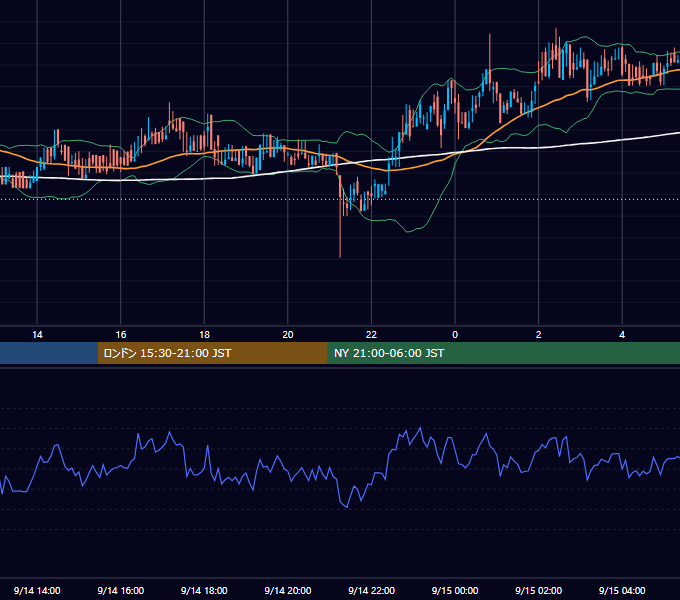
Task: Click the NY 21:00-06:00 JST session bar
Action: click(503, 353)
